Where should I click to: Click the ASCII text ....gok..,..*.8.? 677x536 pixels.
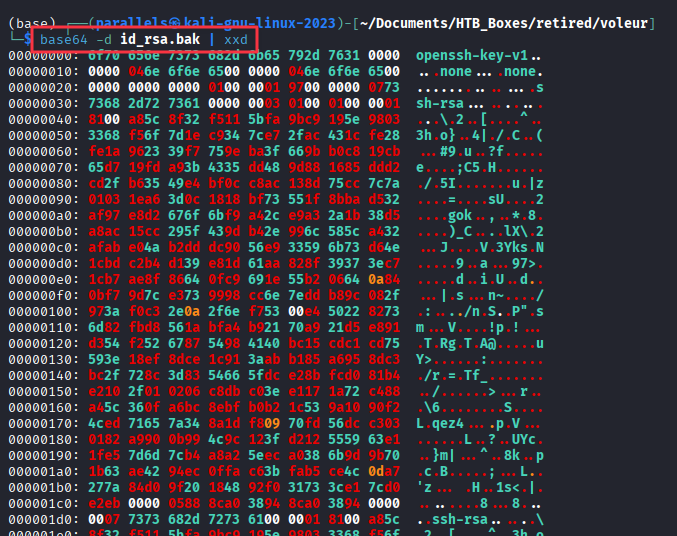click(x=480, y=216)
